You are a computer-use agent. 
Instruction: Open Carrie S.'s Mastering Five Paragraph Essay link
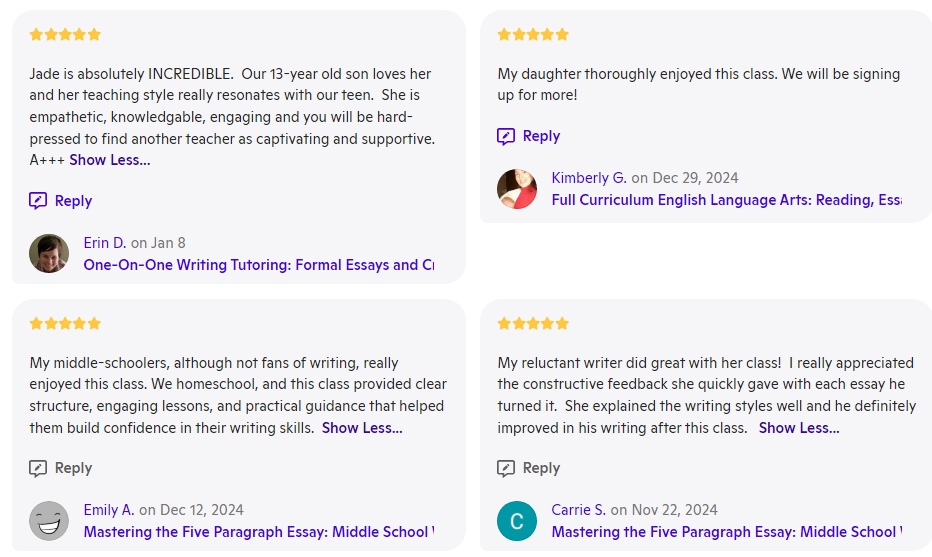726,532
